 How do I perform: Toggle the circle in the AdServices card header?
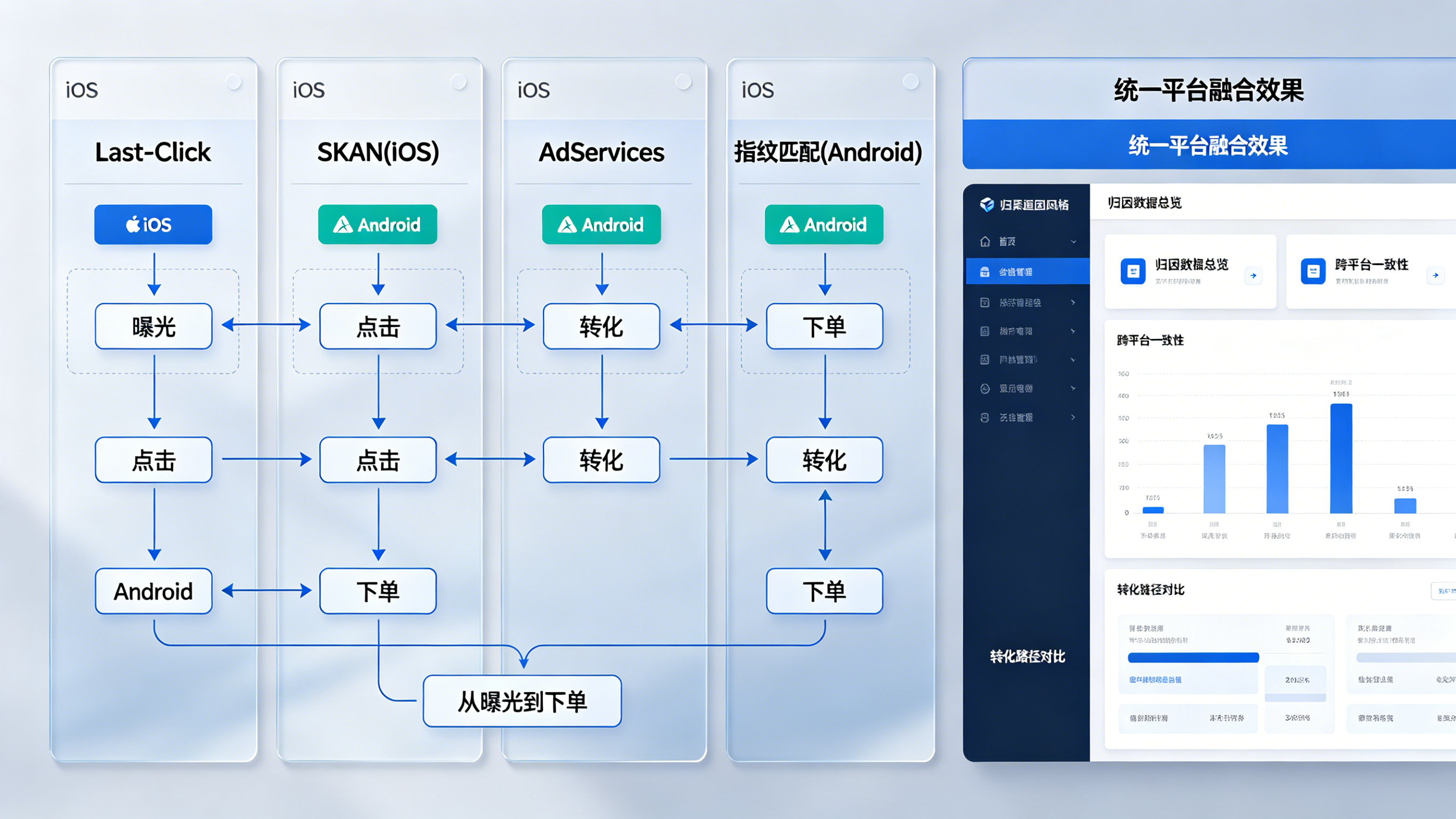click(x=683, y=82)
